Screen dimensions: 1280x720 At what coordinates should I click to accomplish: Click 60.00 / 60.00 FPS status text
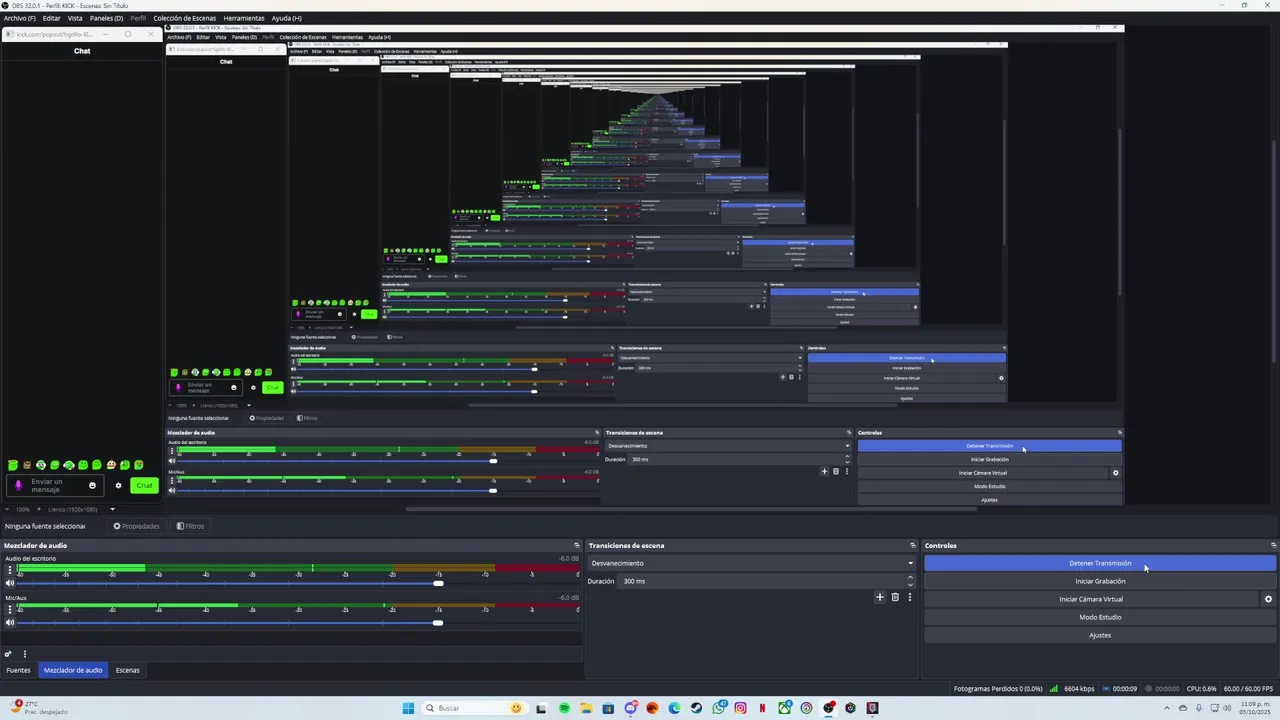pyautogui.click(x=1248, y=689)
